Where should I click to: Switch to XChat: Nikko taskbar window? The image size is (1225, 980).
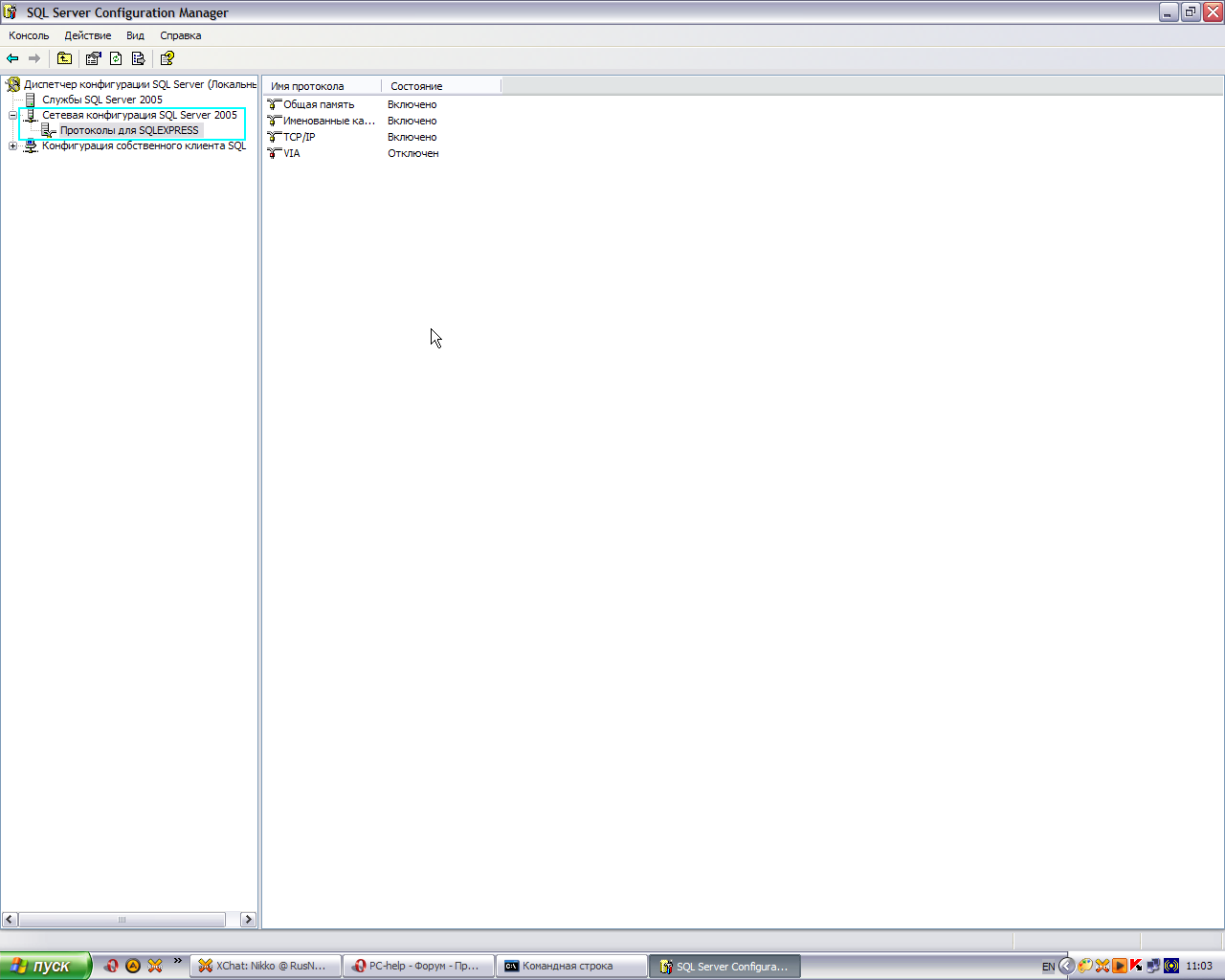(266, 966)
